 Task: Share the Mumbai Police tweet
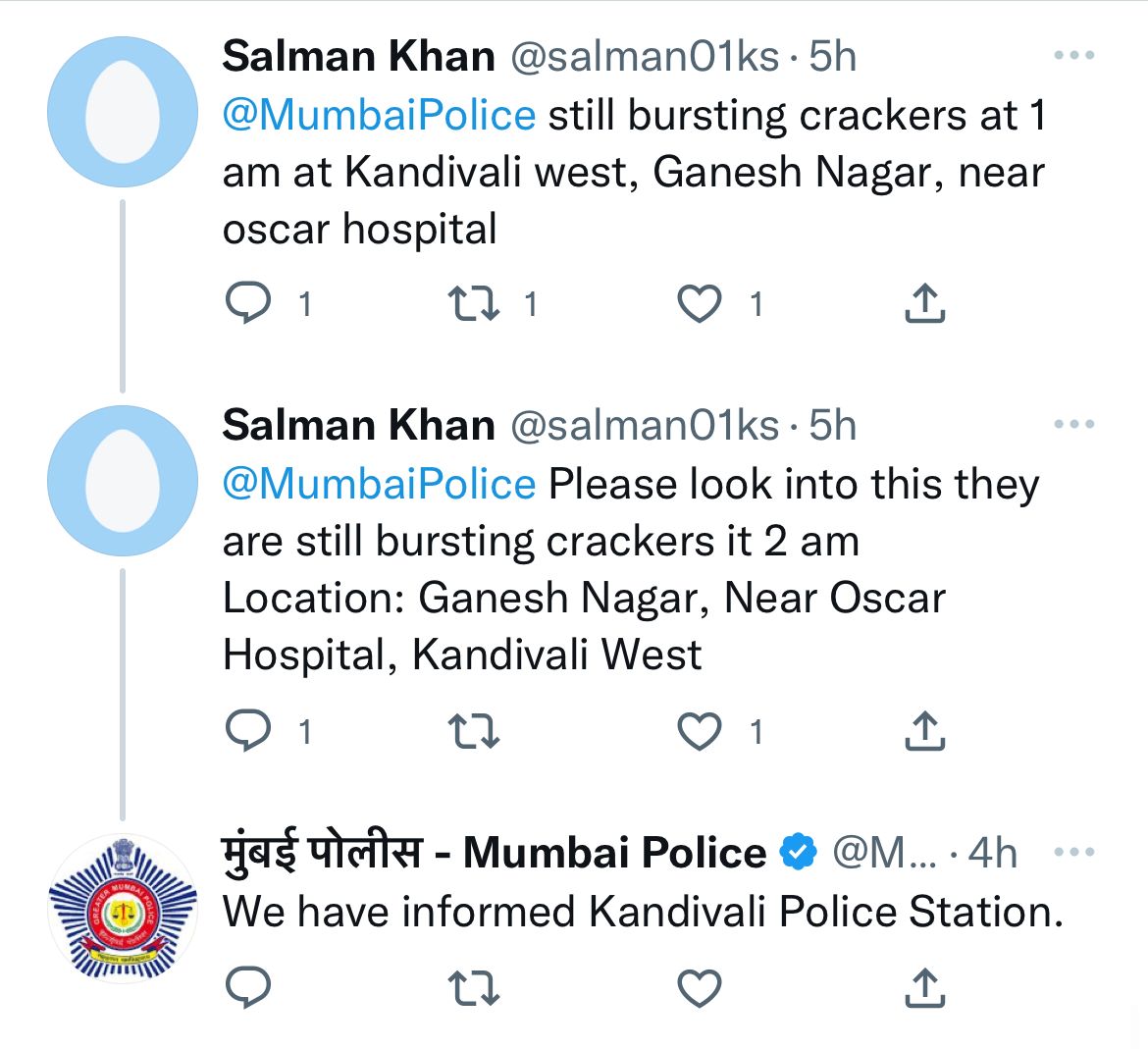pyautogui.click(x=924, y=987)
